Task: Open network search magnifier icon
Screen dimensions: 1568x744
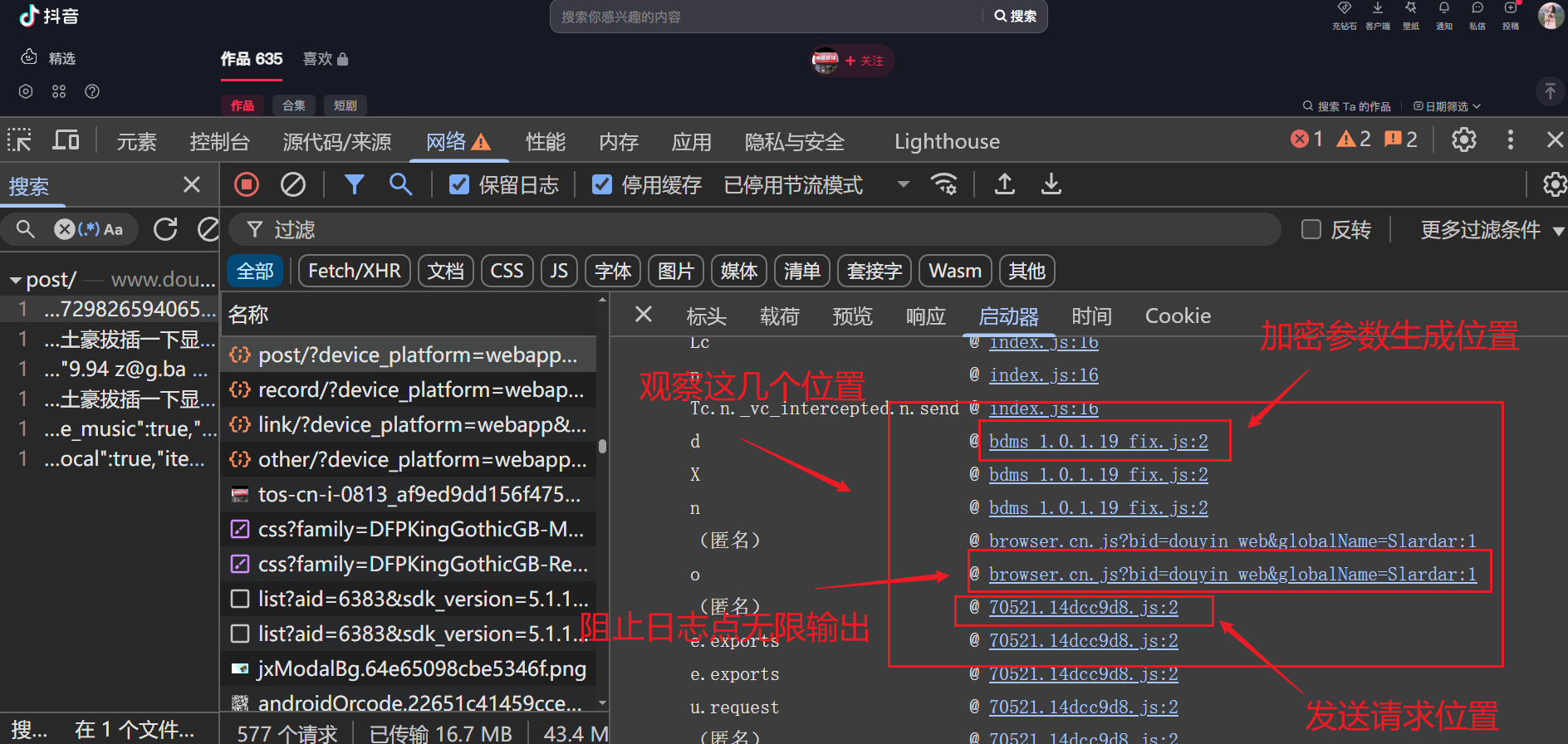Action: pyautogui.click(x=401, y=184)
